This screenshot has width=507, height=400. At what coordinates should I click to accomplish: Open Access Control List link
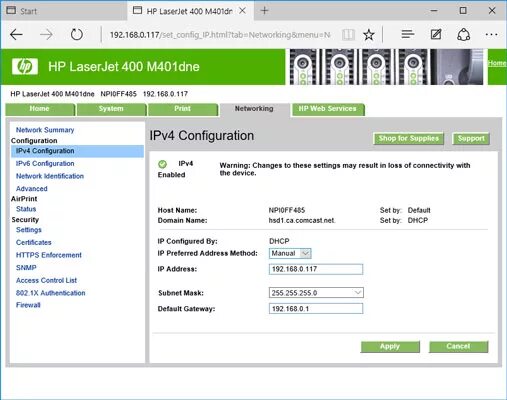46,280
